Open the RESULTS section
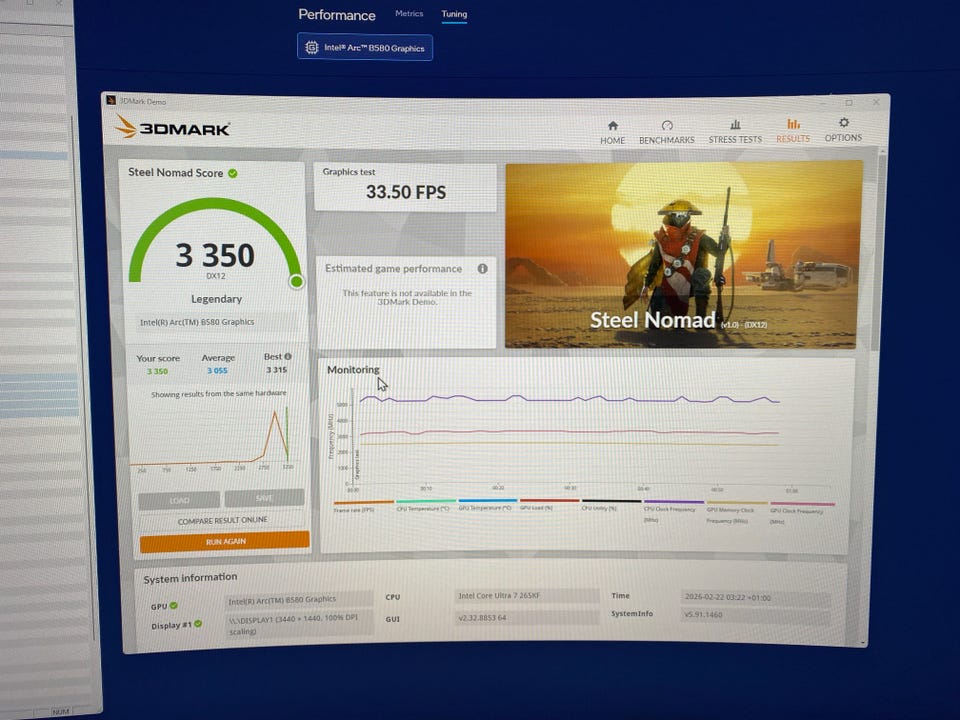This screenshot has height=720, width=960. (793, 131)
